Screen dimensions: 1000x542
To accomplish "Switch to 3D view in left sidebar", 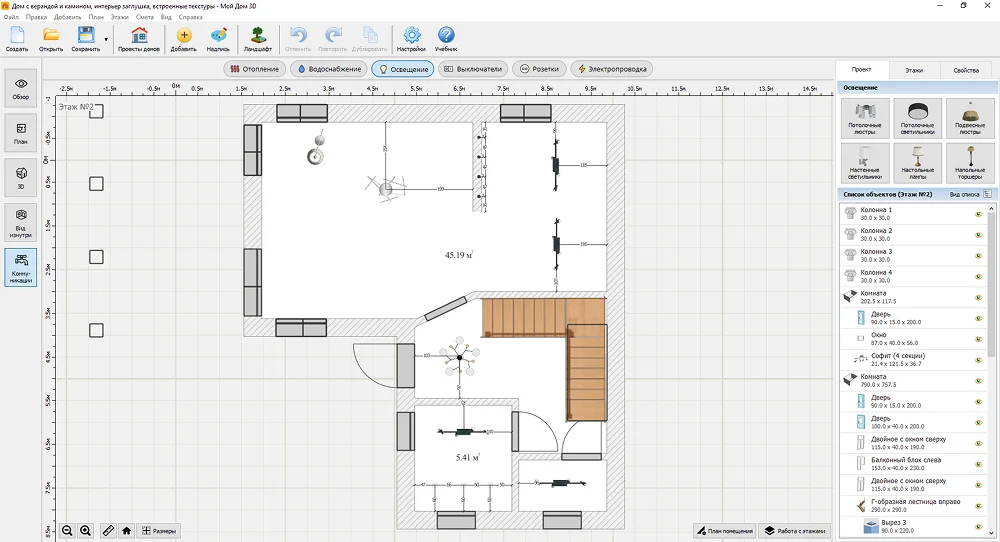I will [21, 178].
